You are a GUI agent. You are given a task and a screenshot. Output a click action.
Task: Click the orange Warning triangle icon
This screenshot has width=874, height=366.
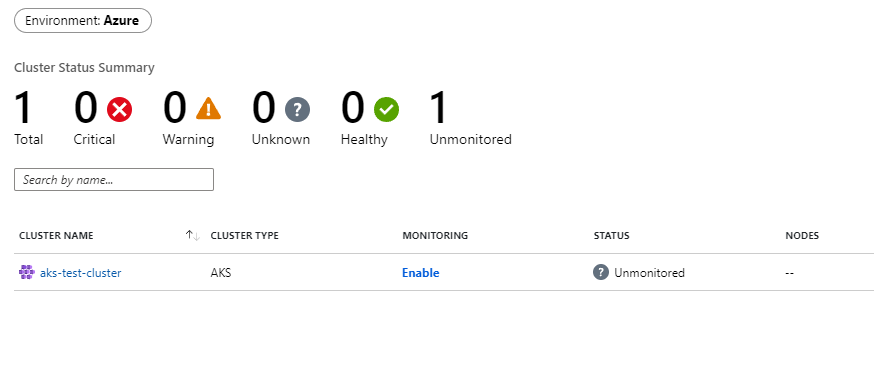click(x=208, y=109)
